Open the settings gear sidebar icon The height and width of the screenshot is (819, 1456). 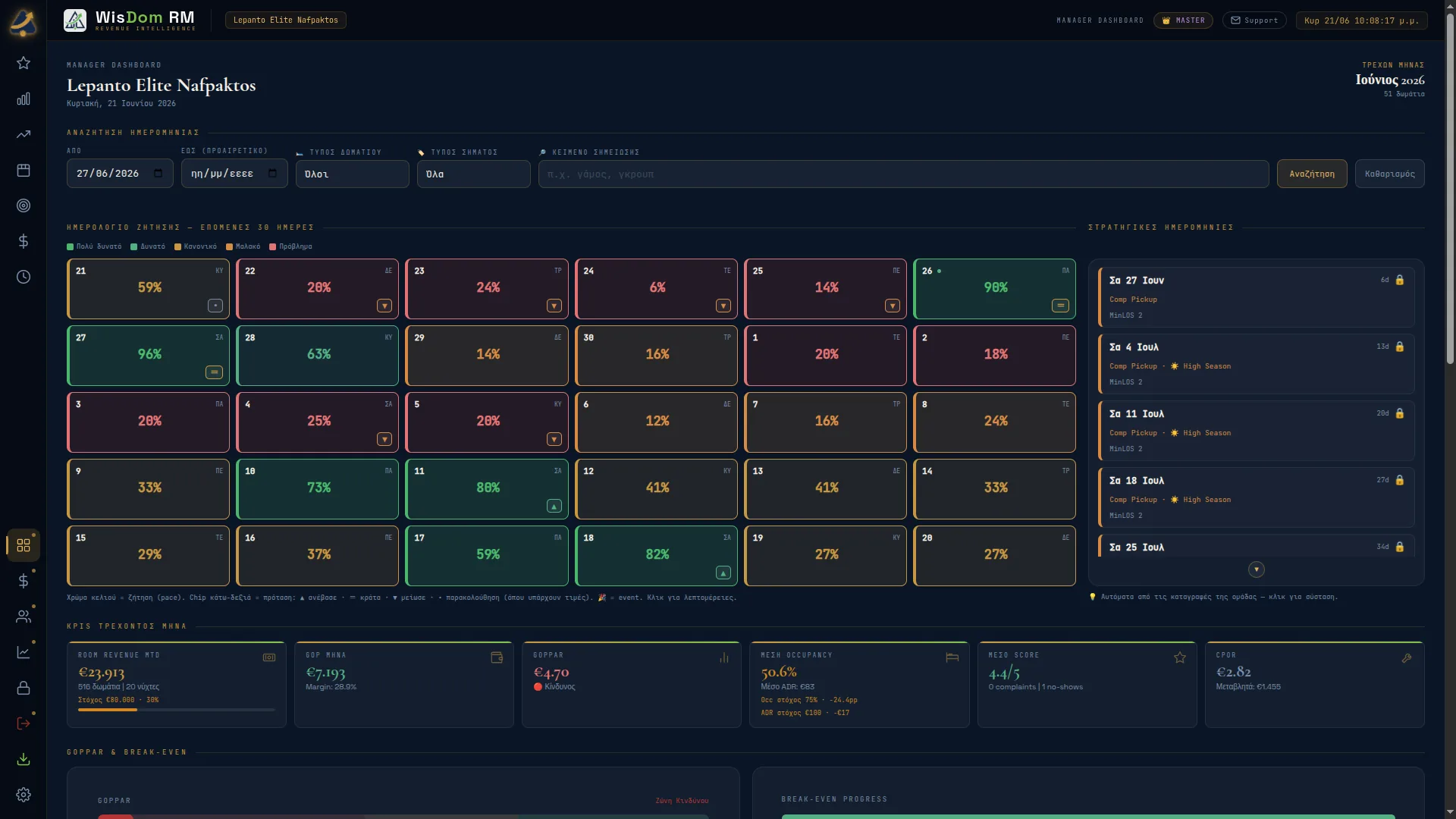24,795
